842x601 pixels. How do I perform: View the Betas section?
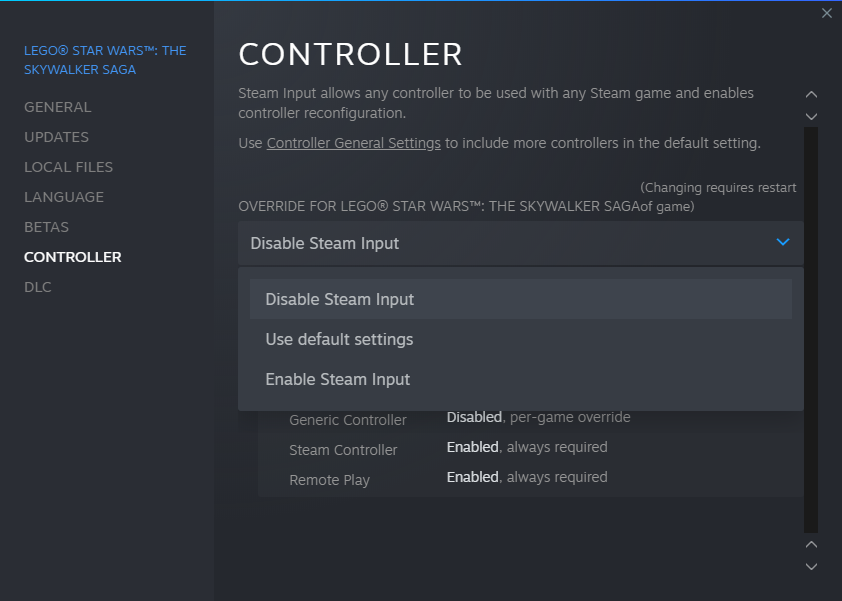click(46, 227)
